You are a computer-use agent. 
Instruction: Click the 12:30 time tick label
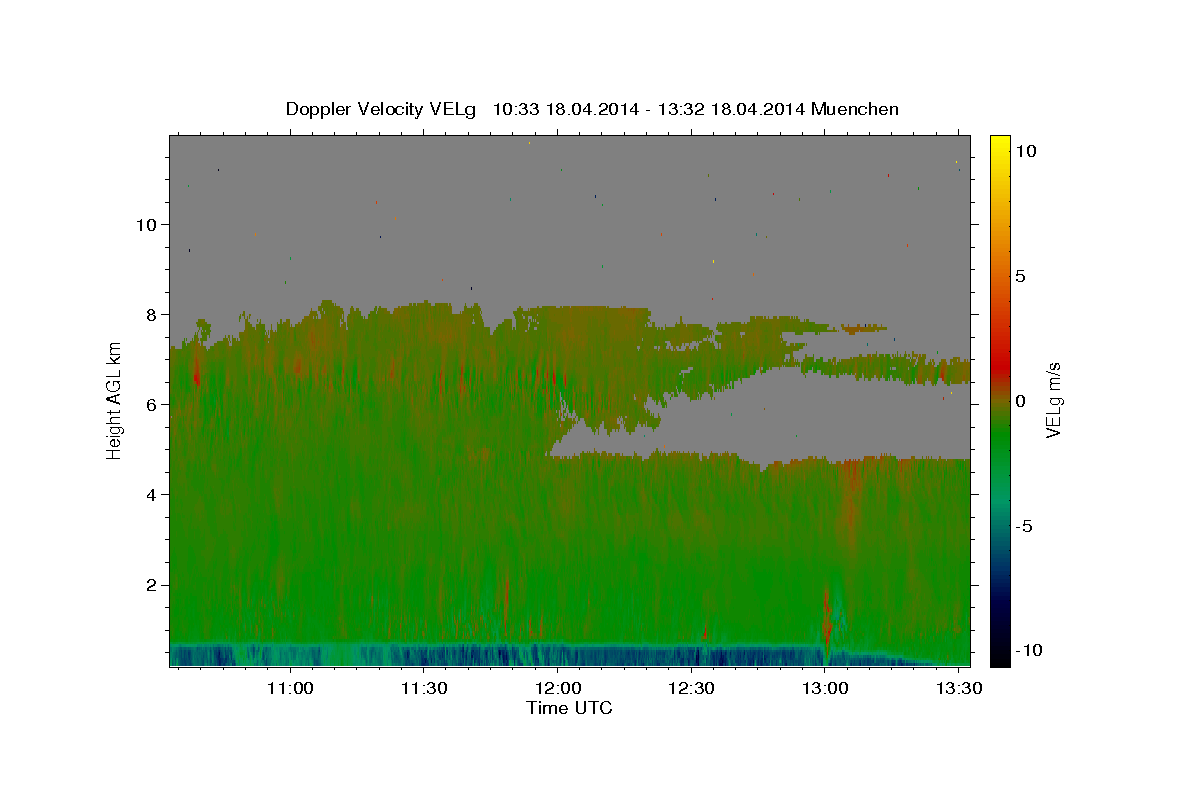click(691, 689)
